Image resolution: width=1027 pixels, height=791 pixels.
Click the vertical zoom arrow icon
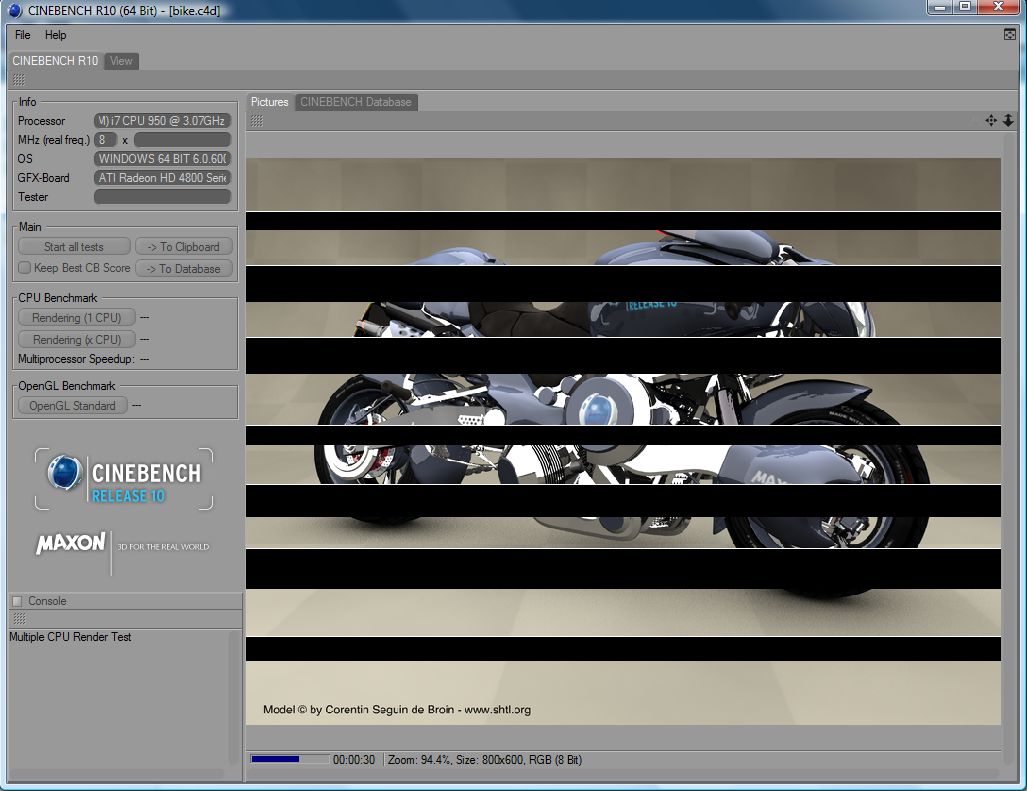click(x=1008, y=120)
